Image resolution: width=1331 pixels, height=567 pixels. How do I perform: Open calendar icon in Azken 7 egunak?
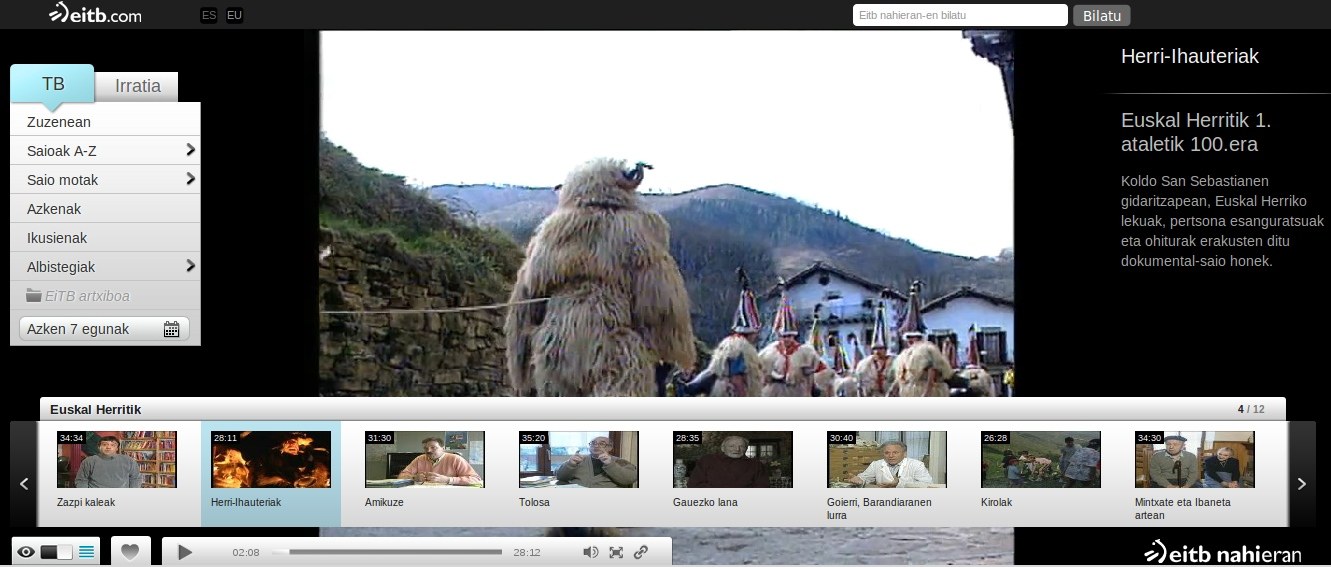click(171, 329)
